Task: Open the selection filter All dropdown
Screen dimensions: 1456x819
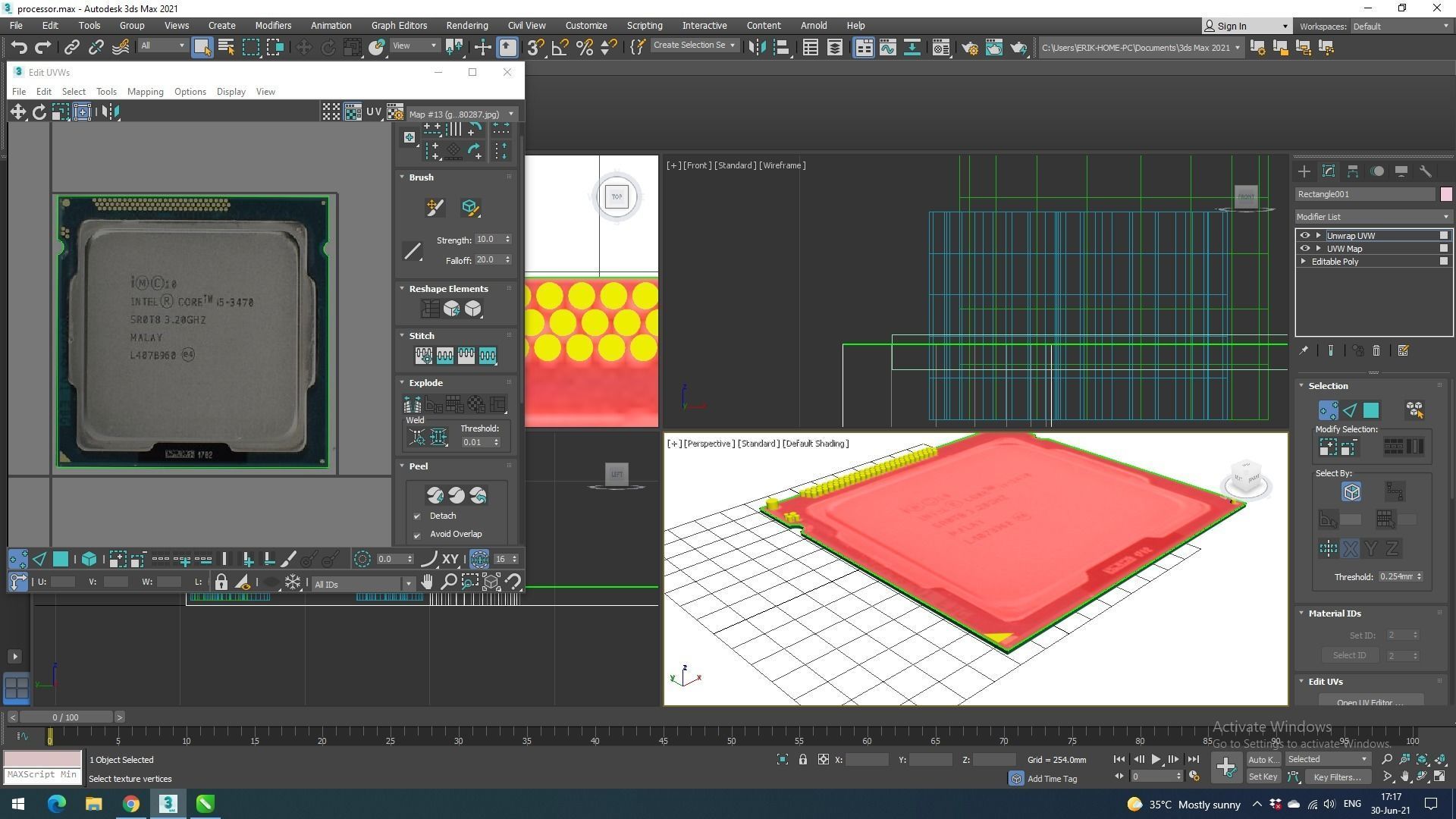Action: pyautogui.click(x=162, y=45)
